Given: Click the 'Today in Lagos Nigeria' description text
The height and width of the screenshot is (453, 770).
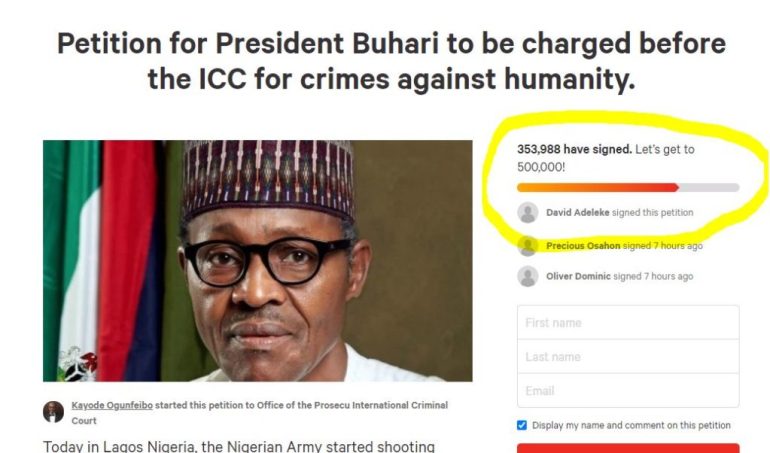Looking at the screenshot, I should click(x=238, y=446).
